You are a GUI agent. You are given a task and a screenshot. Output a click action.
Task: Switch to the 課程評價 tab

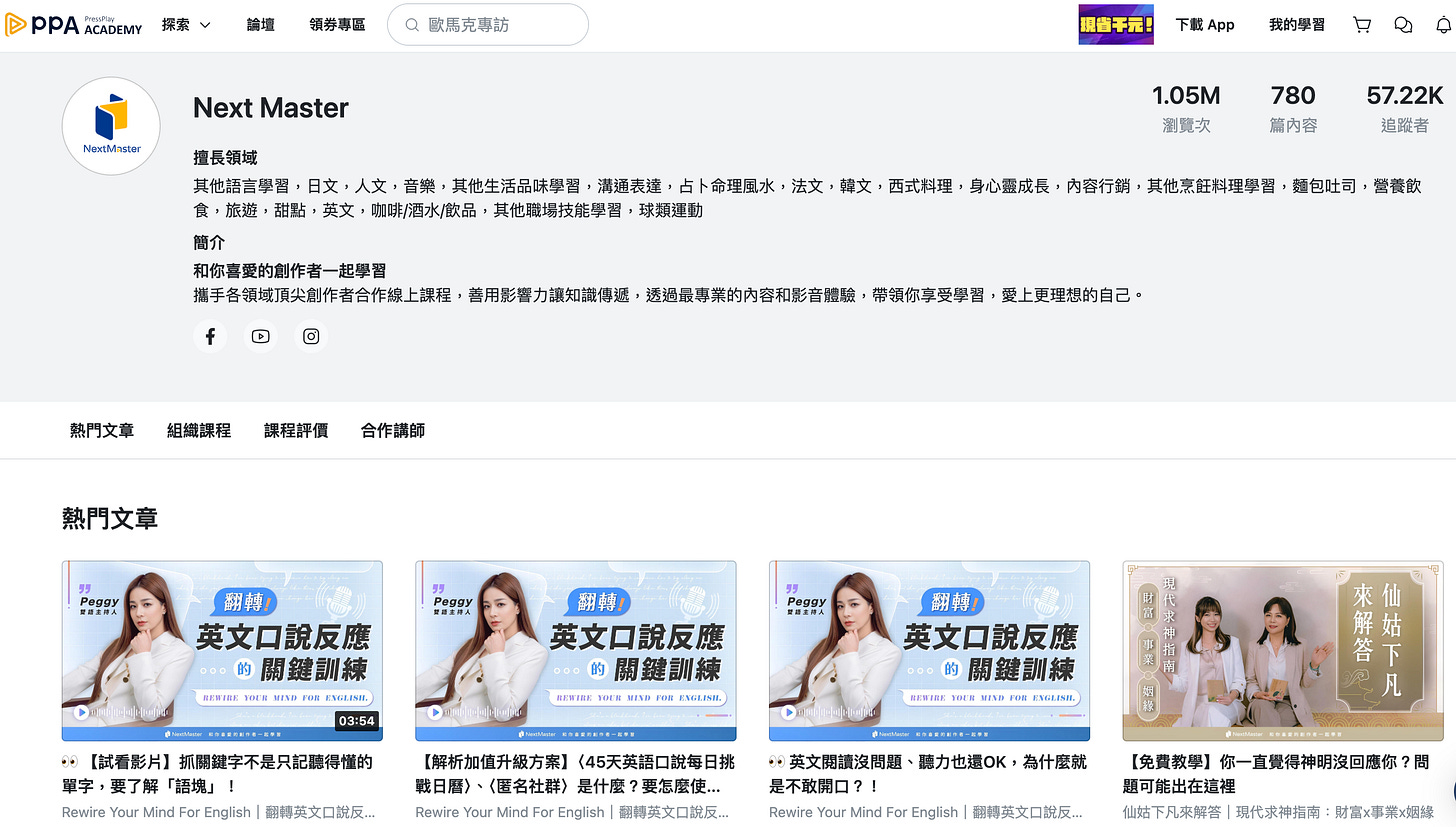point(296,430)
